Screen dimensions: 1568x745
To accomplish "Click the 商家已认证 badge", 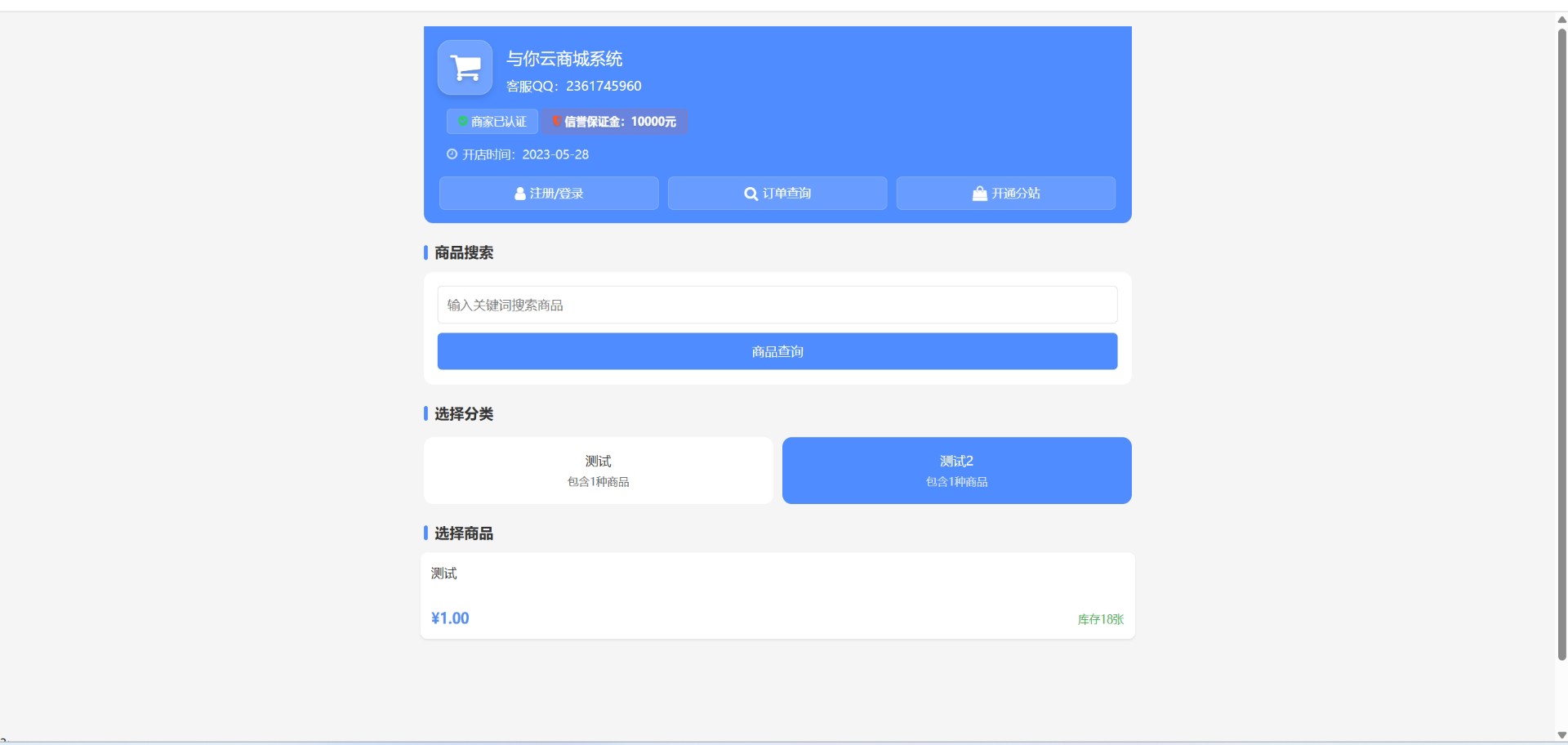I will pyautogui.click(x=492, y=122).
